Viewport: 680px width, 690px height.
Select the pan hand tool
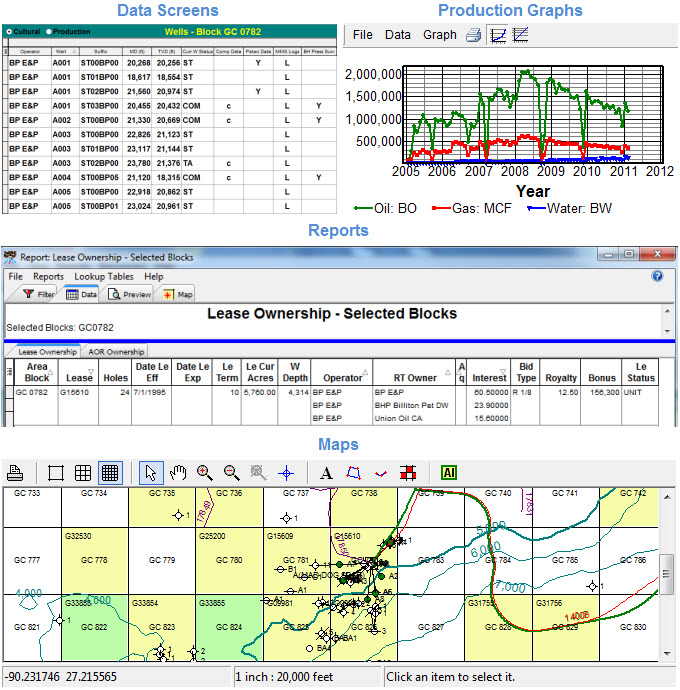tap(178, 472)
